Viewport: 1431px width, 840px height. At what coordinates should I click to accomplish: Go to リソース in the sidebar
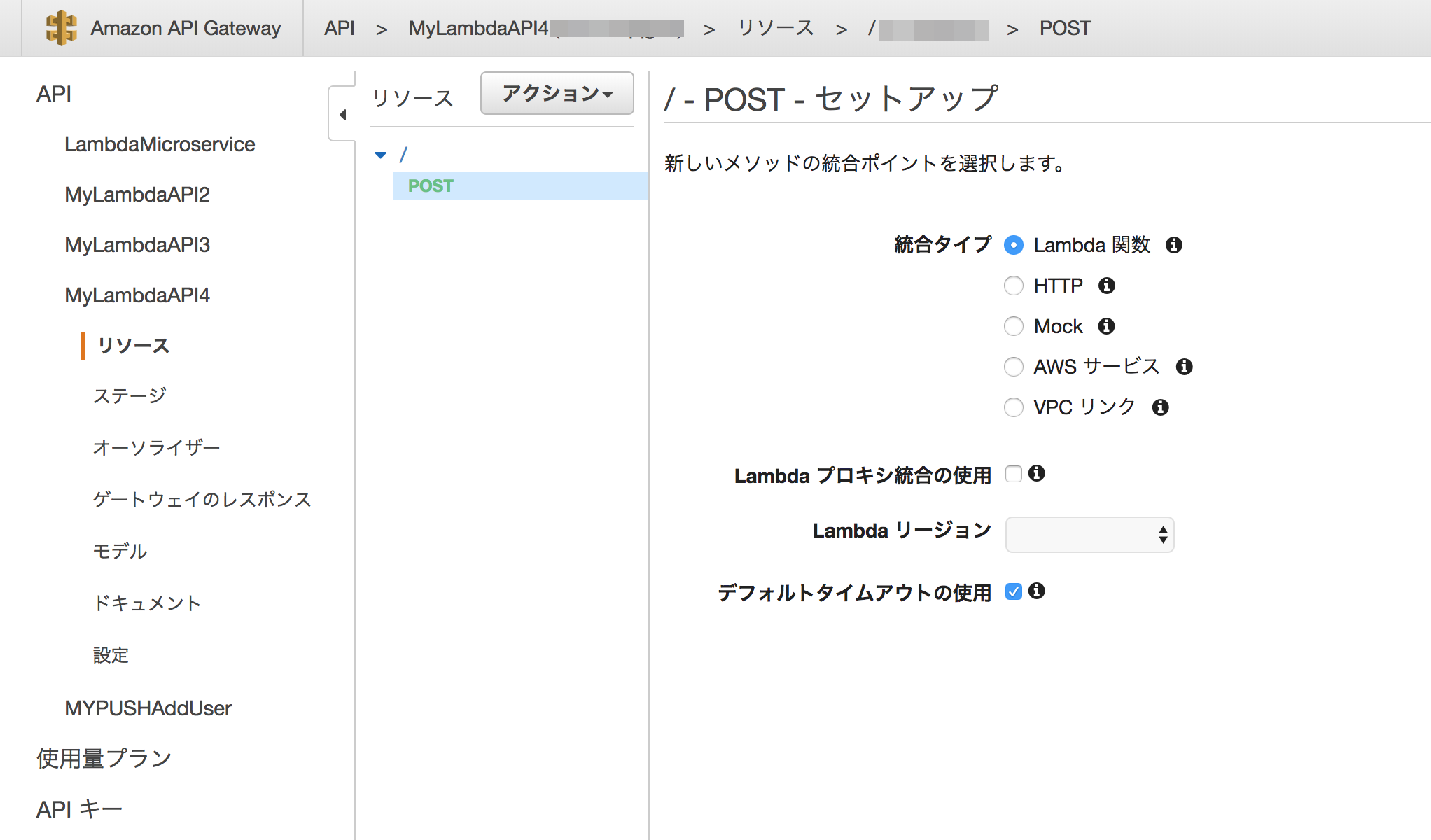[x=133, y=346]
